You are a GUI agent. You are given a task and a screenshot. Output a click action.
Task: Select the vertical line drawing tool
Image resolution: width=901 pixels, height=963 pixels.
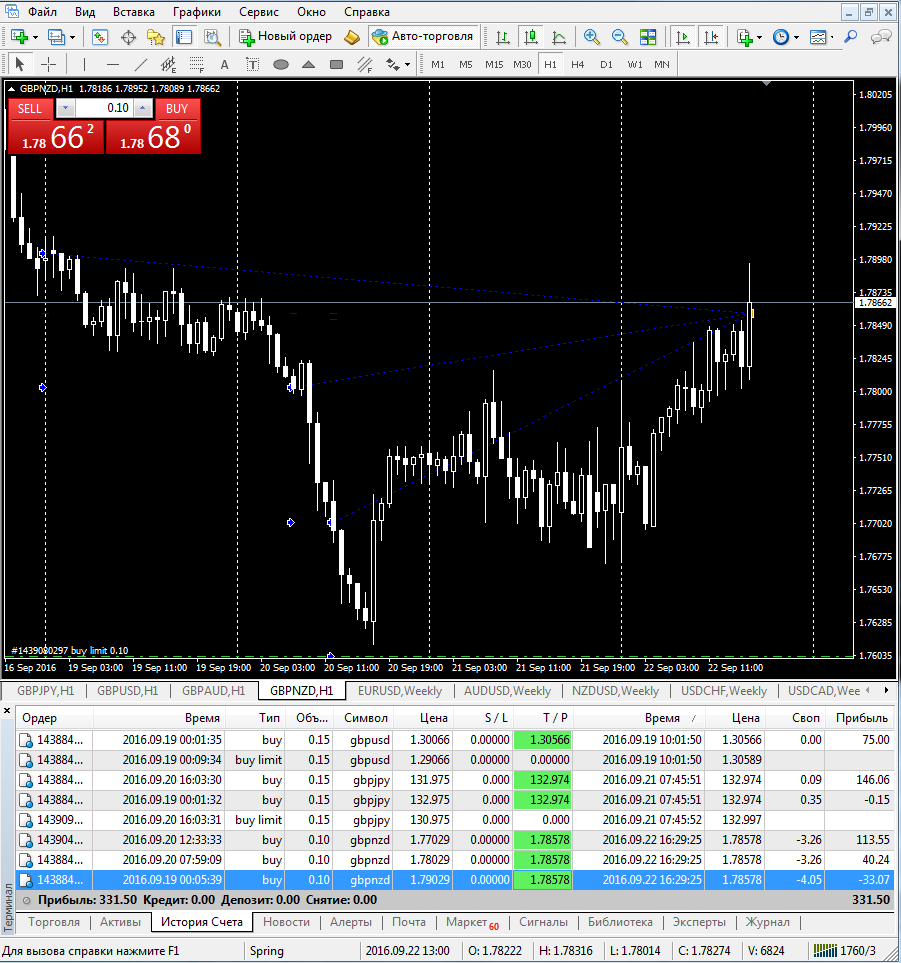pos(84,64)
